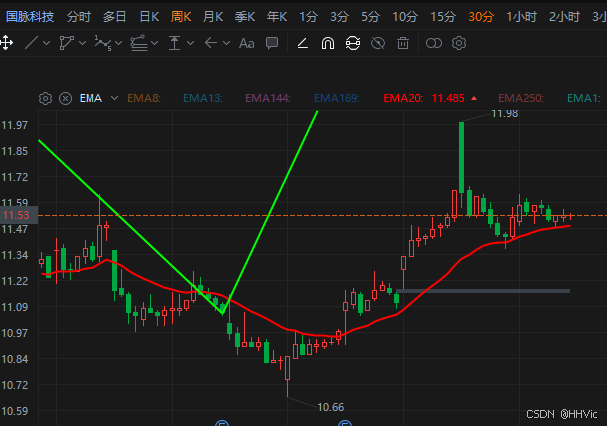Select the price range measure tool
607x426 pixels.
[175, 43]
